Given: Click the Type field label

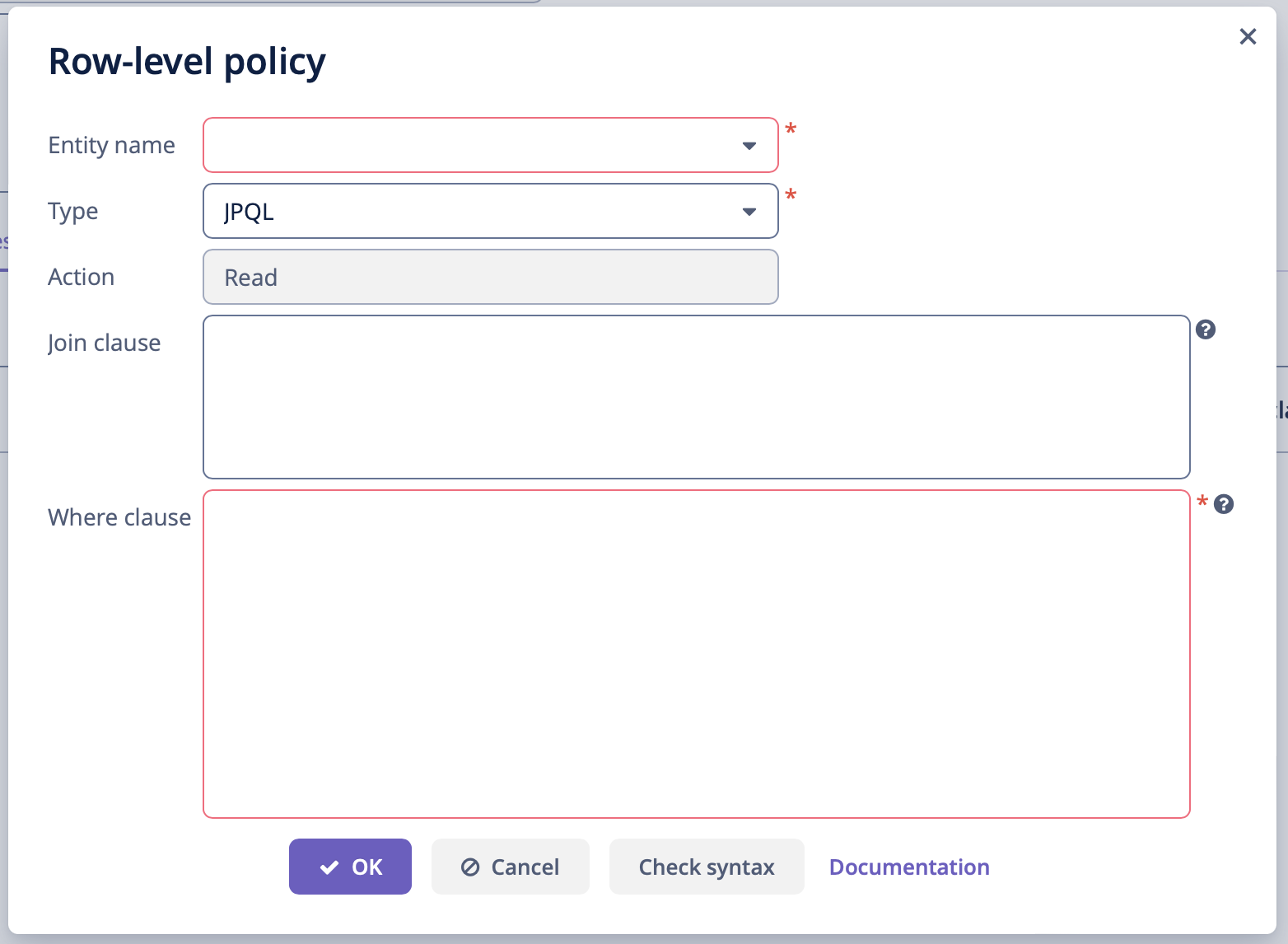Looking at the screenshot, I should (73, 212).
